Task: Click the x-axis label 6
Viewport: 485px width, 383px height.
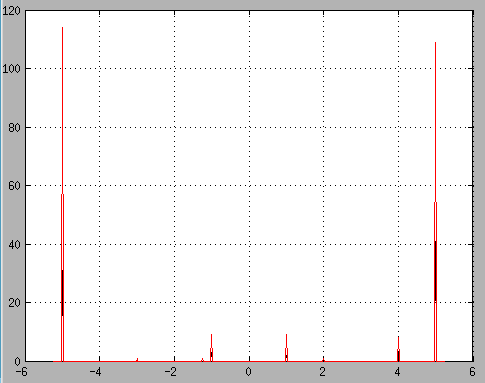Action: (472, 372)
